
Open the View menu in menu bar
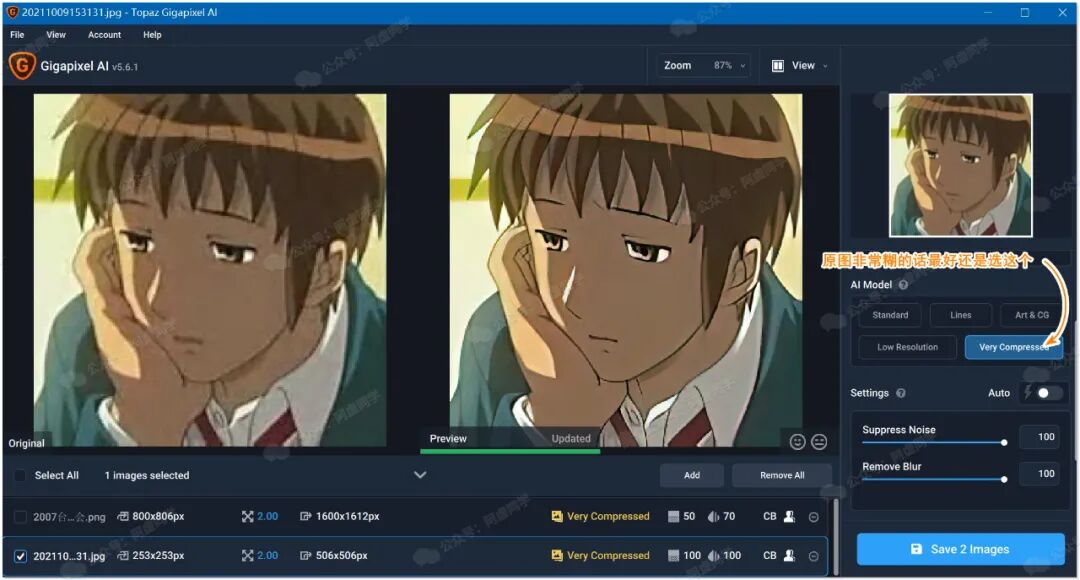56,34
